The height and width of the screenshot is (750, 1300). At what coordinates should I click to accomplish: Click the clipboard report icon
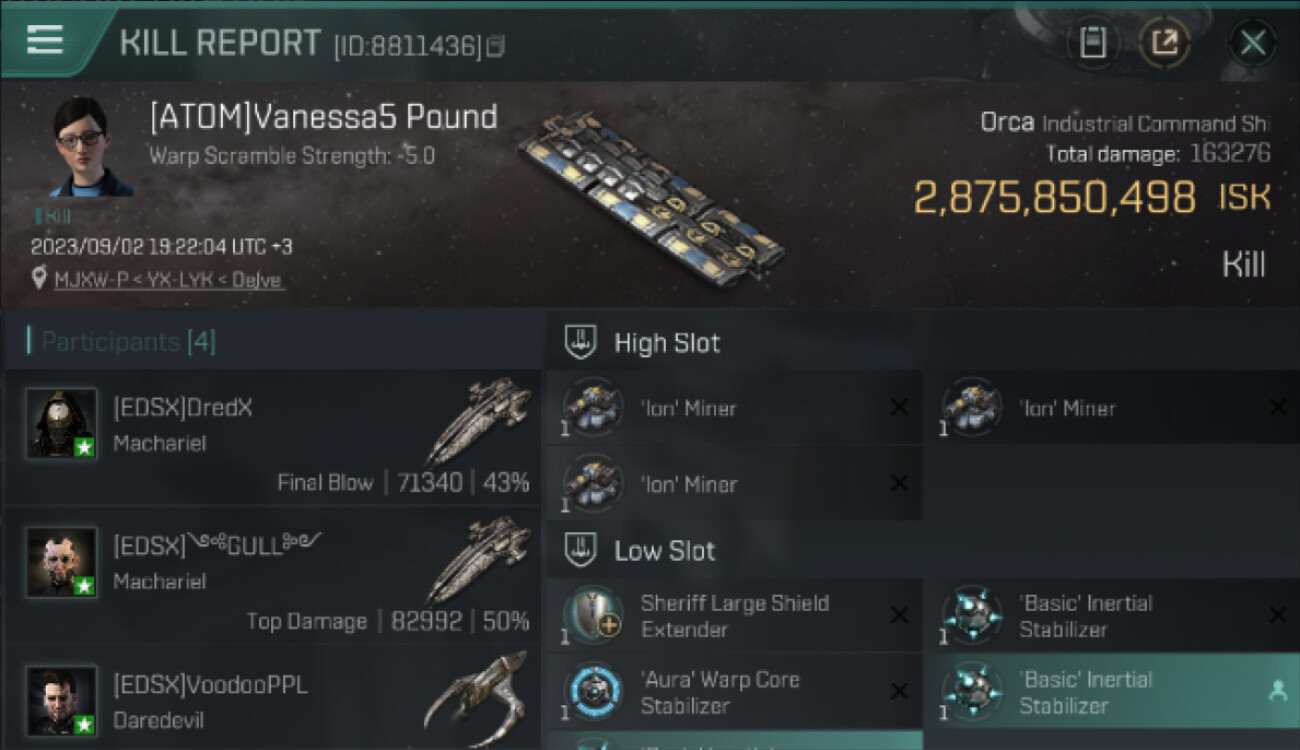point(1093,43)
